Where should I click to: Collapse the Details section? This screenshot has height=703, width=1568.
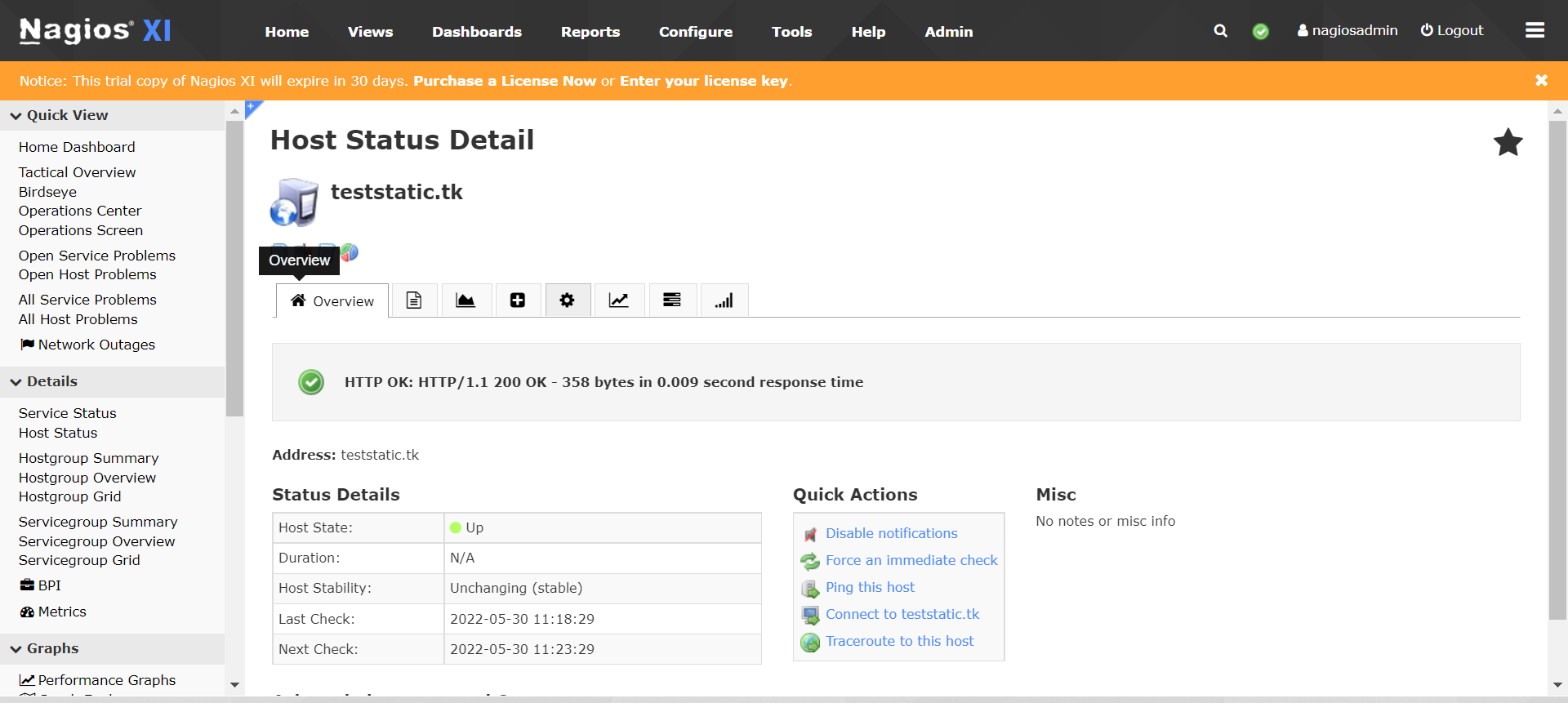tap(113, 381)
